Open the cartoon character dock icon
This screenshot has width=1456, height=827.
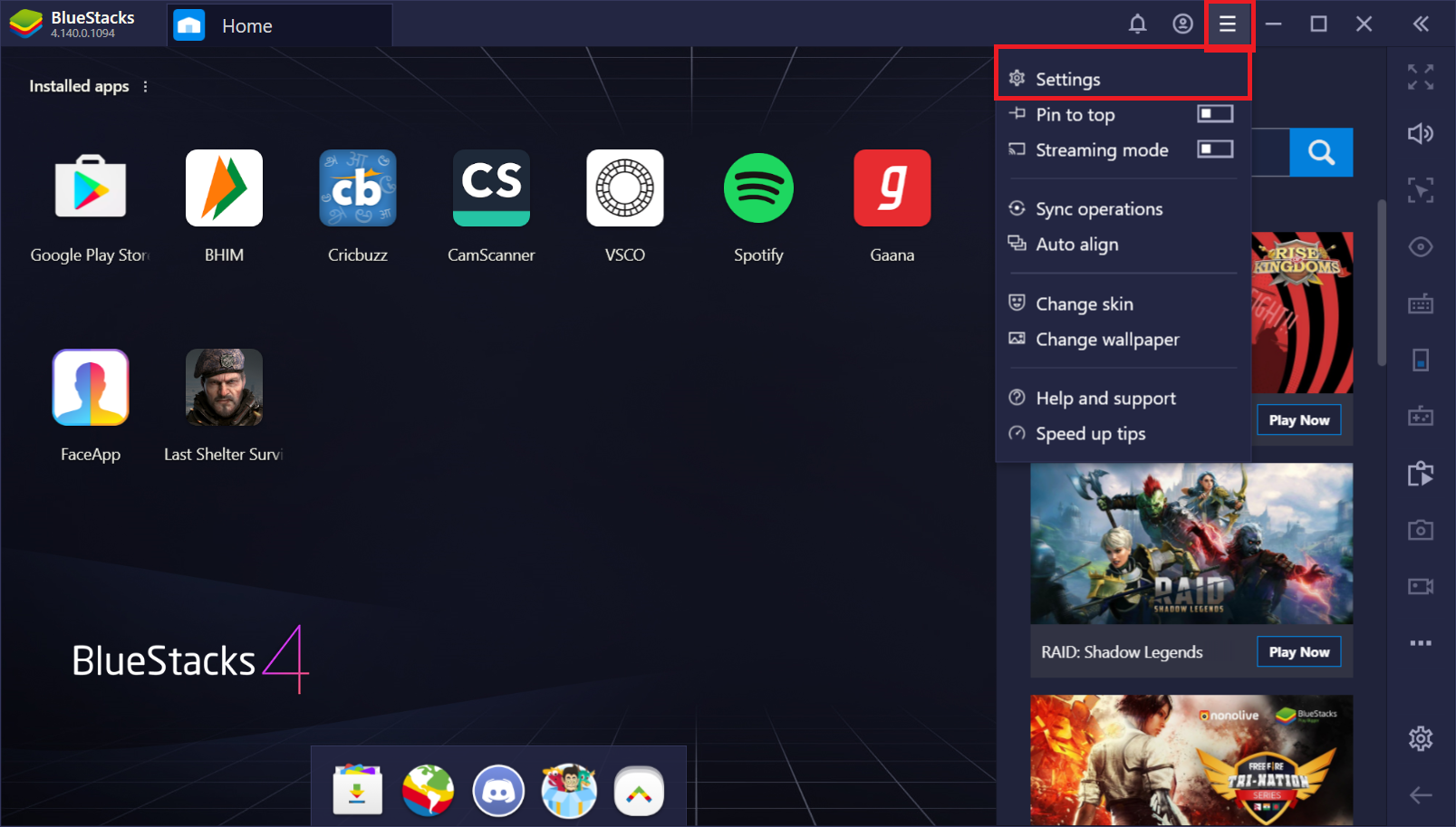coord(569,791)
